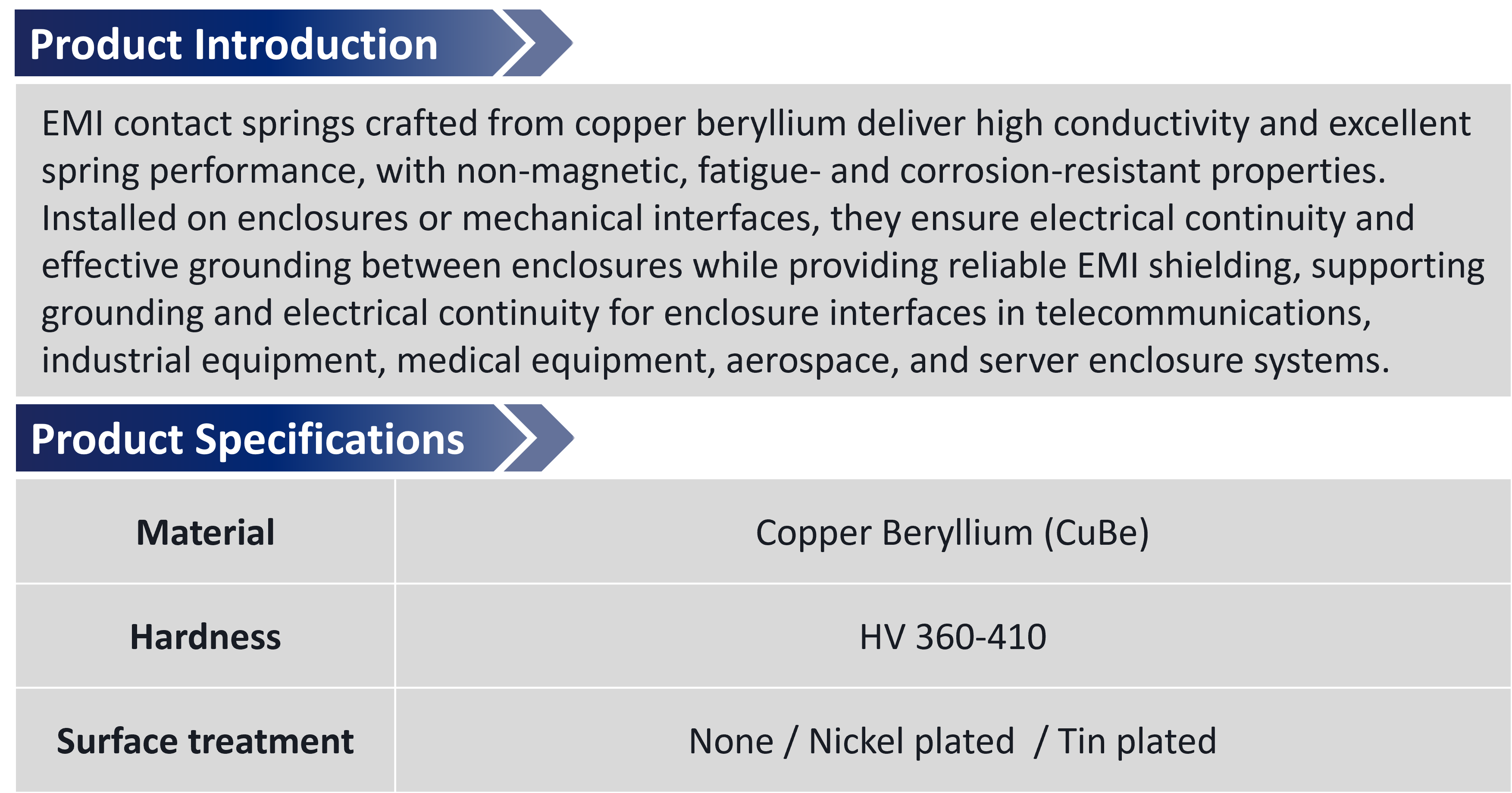Choose the Nickel plated surface option
Viewport: 1512px width, 793px height.
[911, 741]
